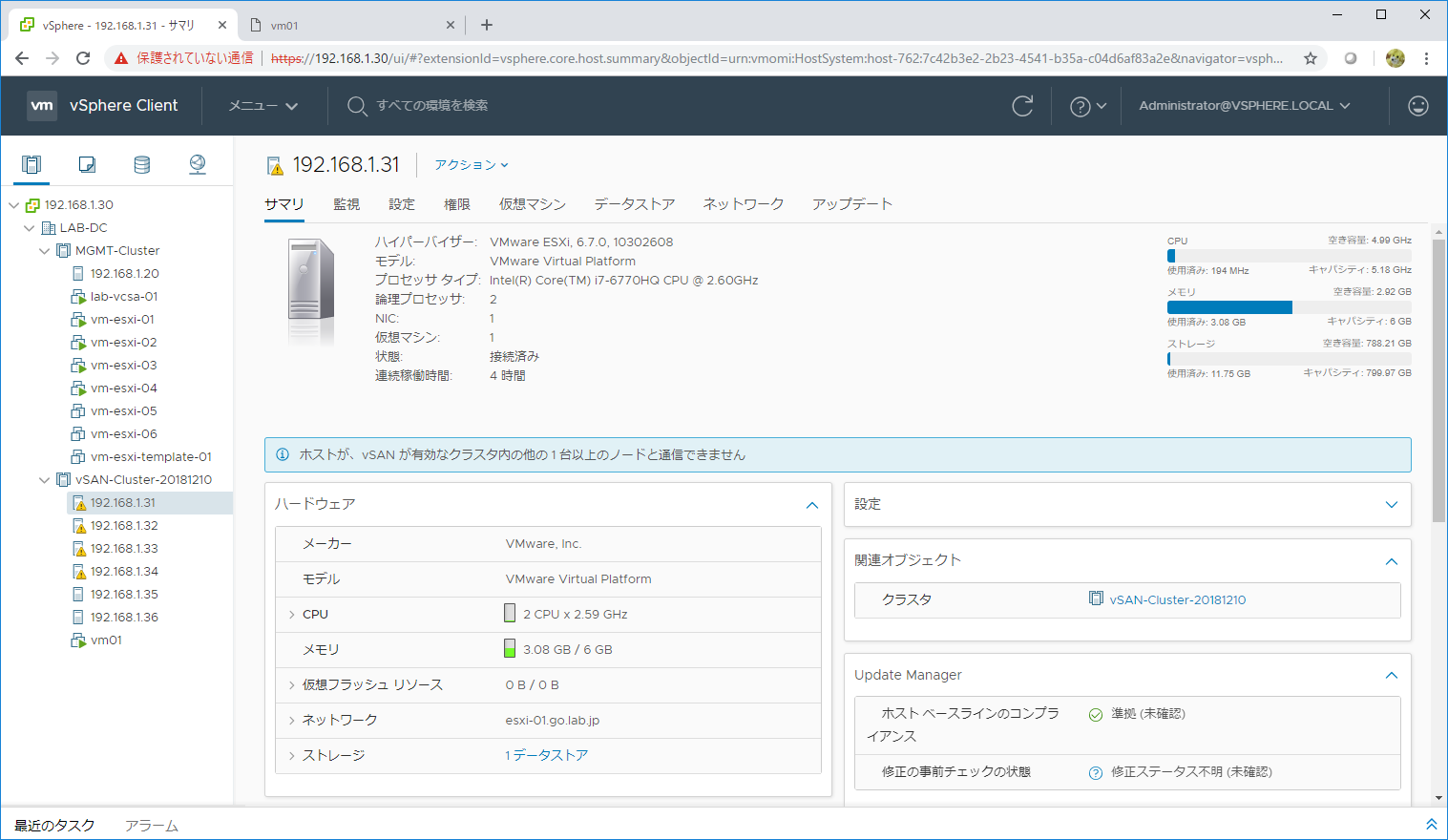Screen dimensions: 1448x840
Task: Collapse the 関連オブジェクト panel
Action: (x=1392, y=561)
